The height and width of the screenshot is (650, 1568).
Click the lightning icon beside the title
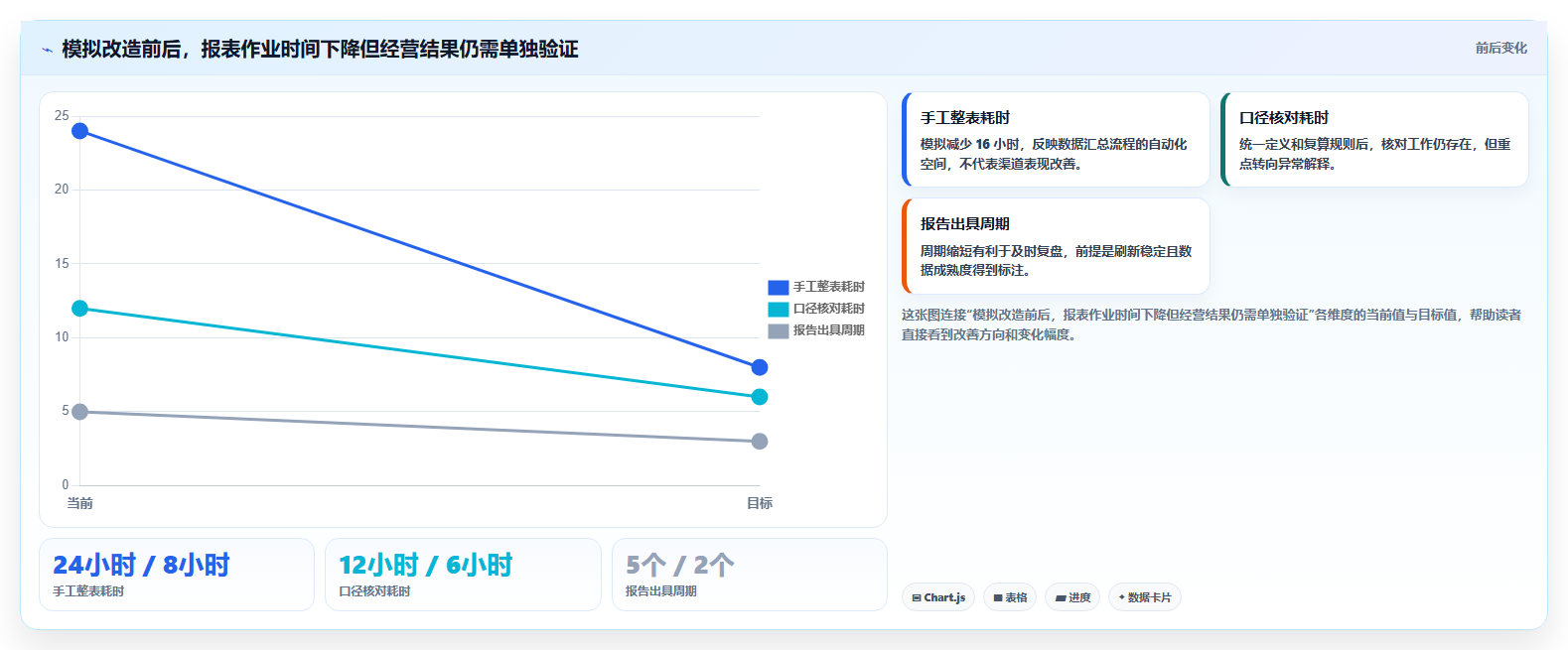pos(47,50)
